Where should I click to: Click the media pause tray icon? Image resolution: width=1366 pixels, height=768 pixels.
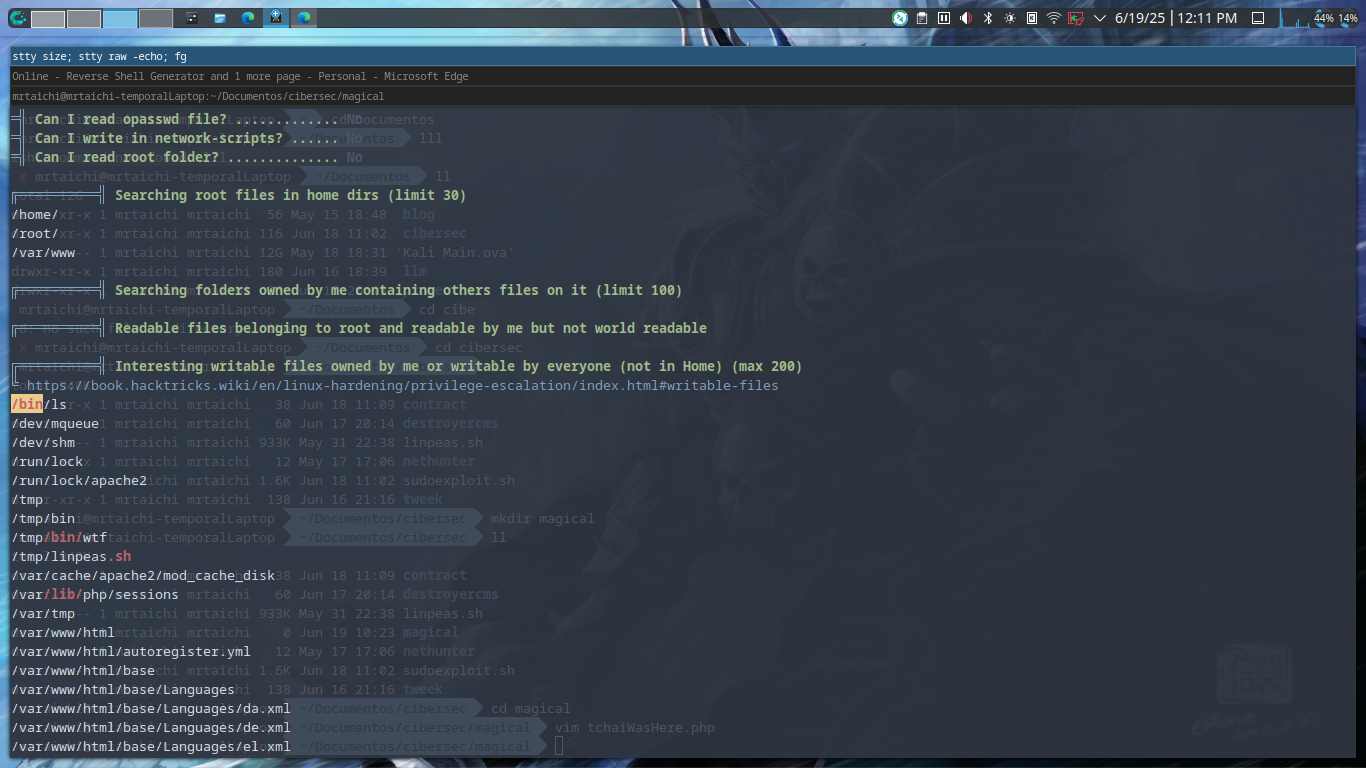[944, 18]
